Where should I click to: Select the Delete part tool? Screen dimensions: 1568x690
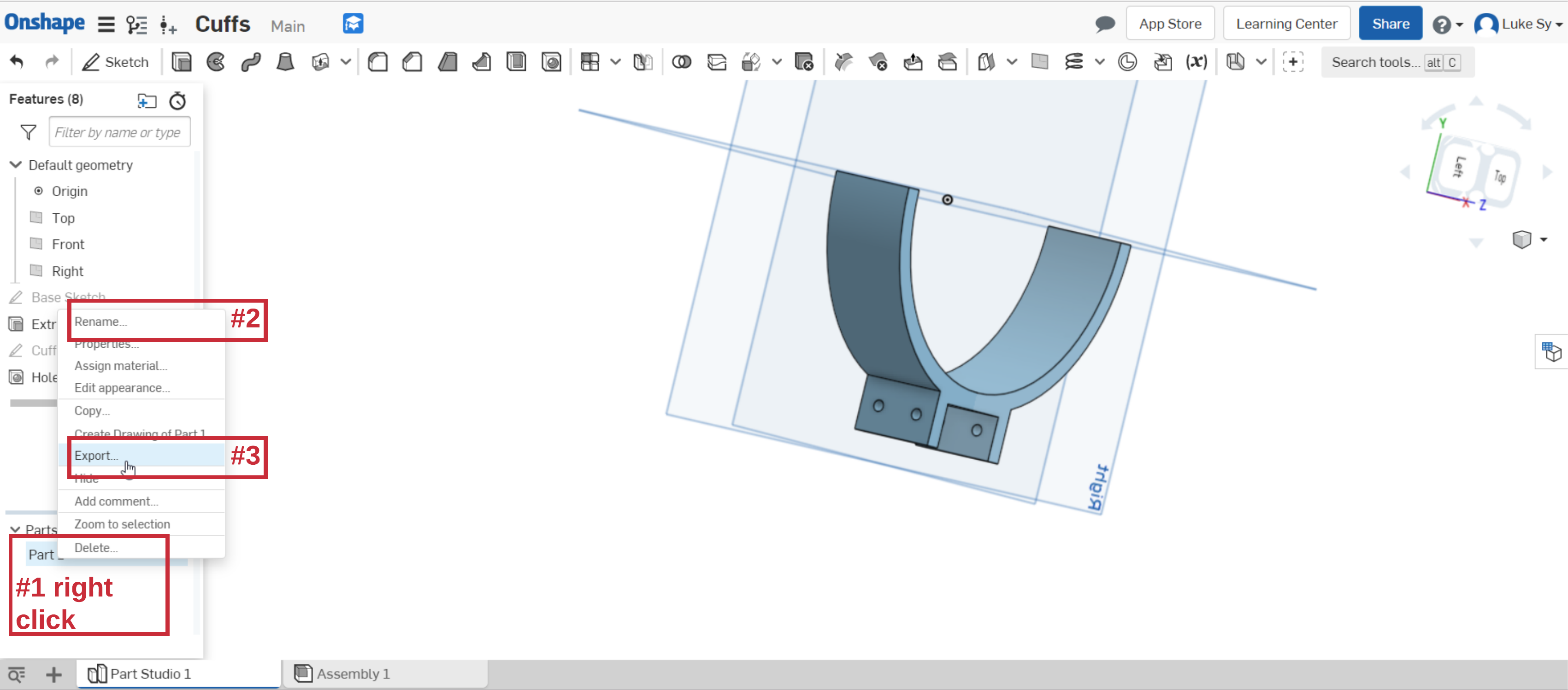pos(803,62)
